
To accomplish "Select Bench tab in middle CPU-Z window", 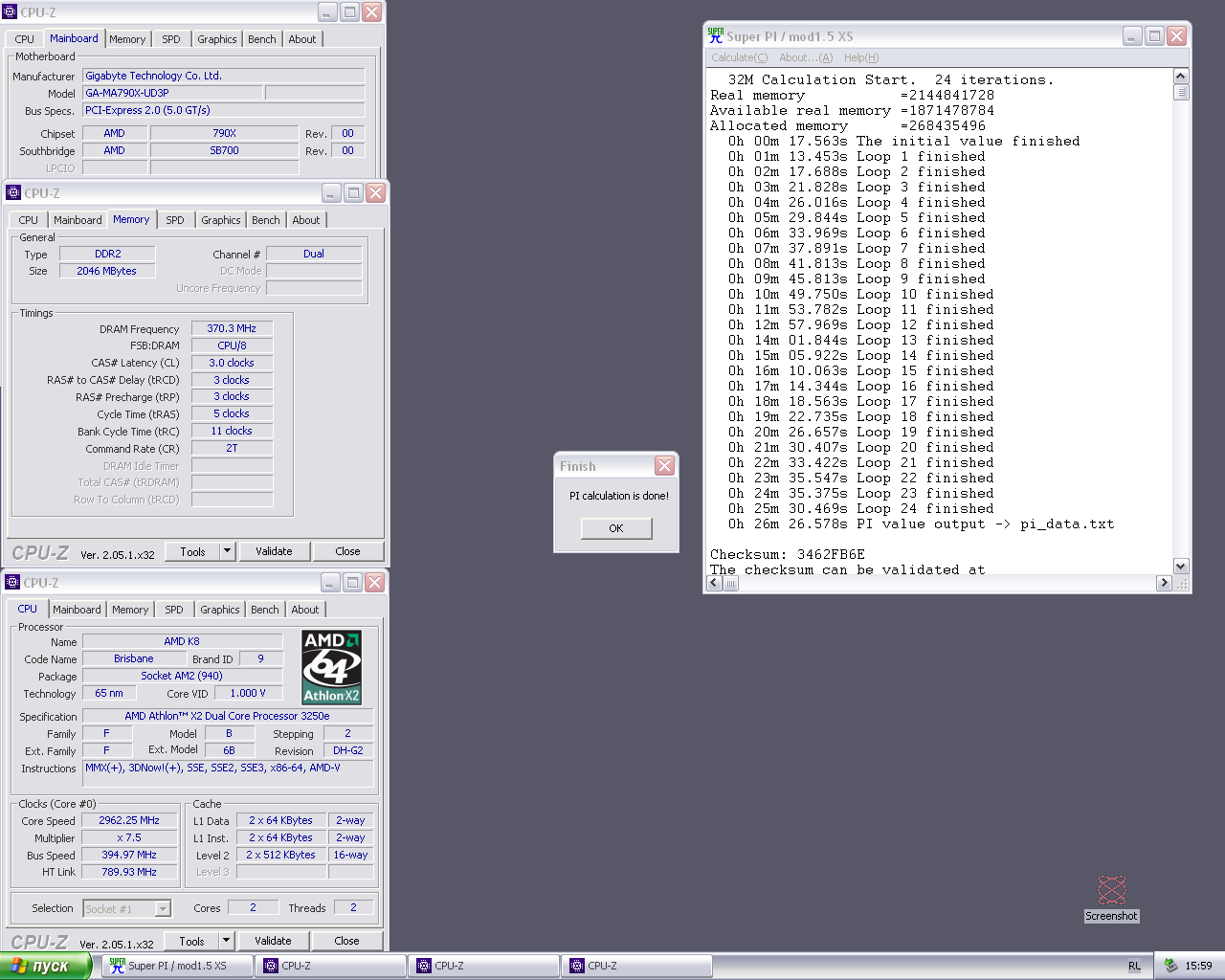I will point(266,220).
